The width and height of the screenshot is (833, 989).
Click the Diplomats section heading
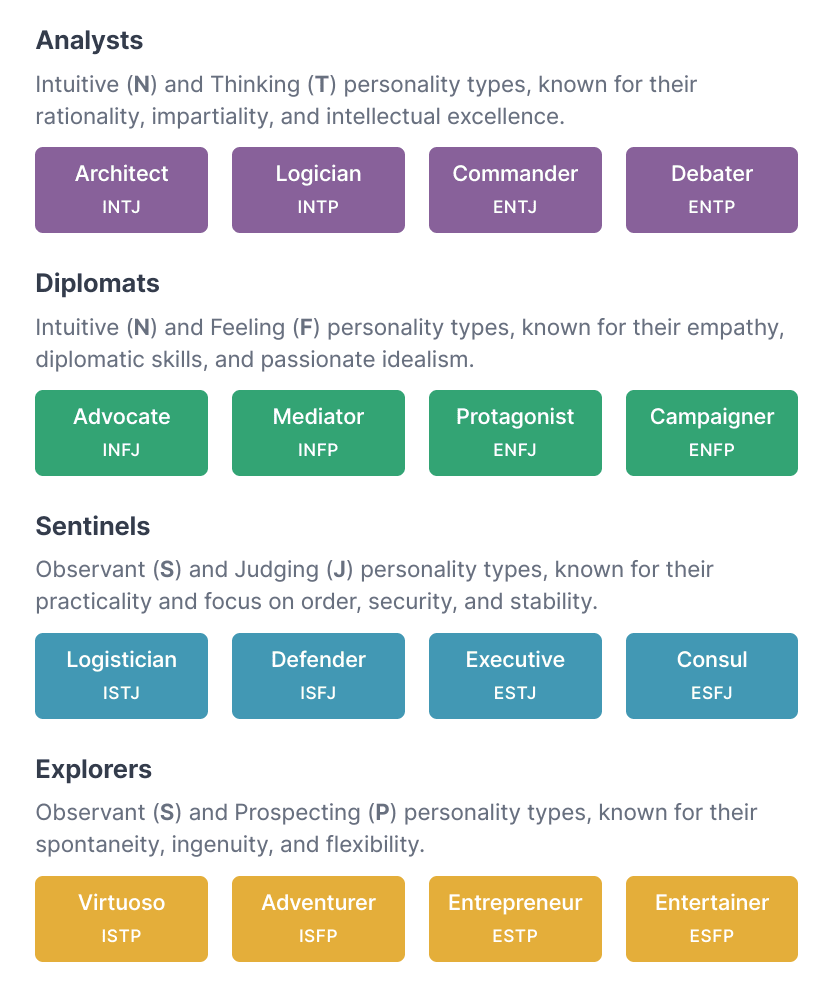coord(97,284)
